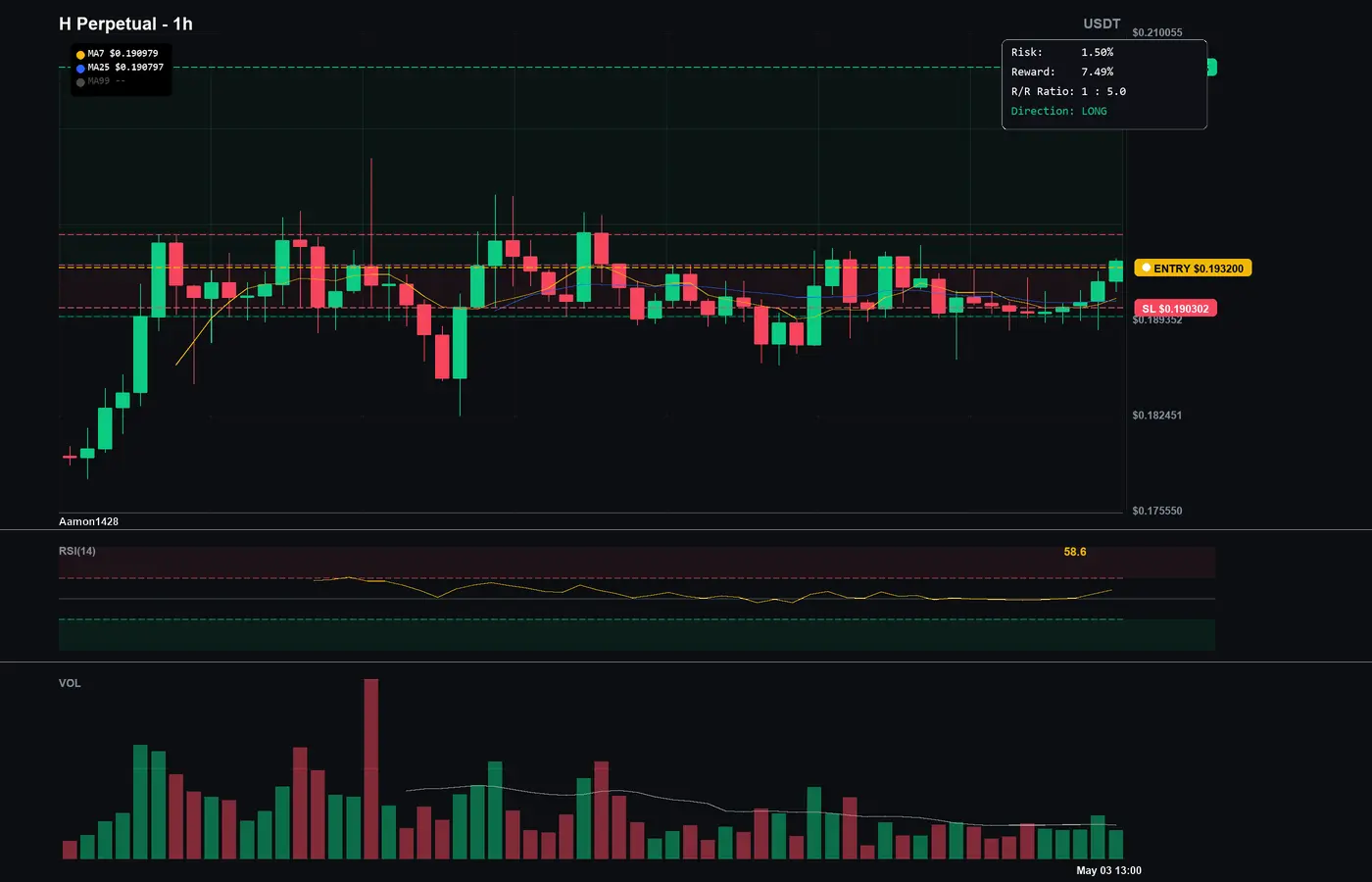1372x882 pixels.
Task: Click the MA25 $0.190797 legend value
Action: tap(125, 68)
